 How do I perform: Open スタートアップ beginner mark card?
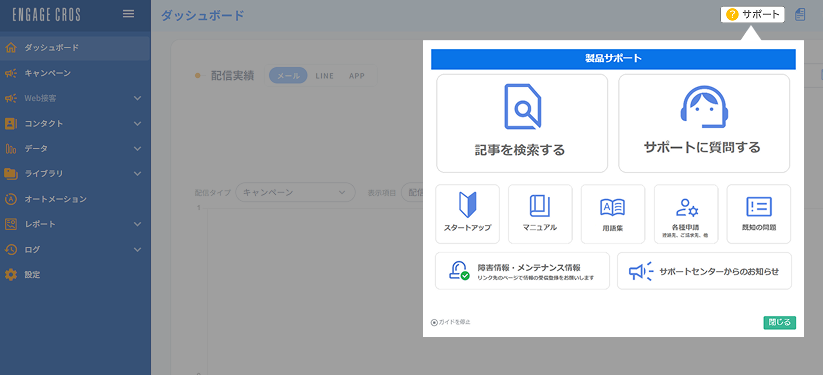[x=467, y=214]
